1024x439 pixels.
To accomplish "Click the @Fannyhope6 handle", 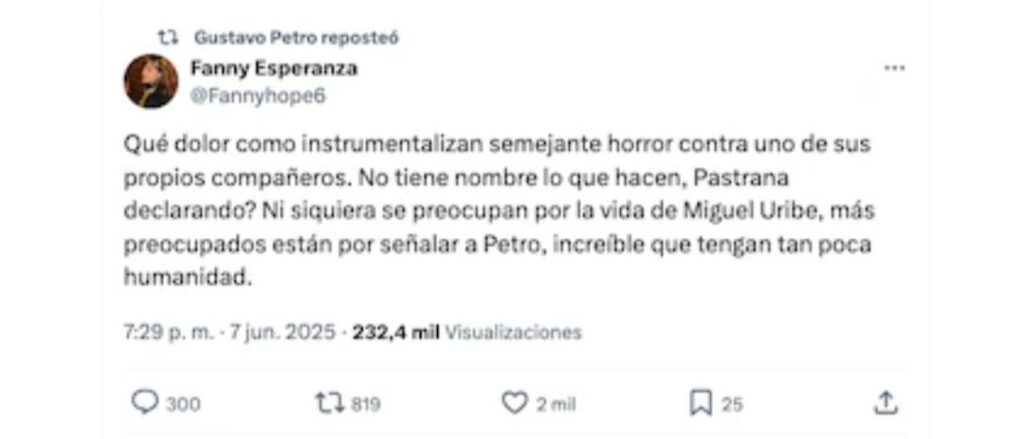I will [257, 97].
